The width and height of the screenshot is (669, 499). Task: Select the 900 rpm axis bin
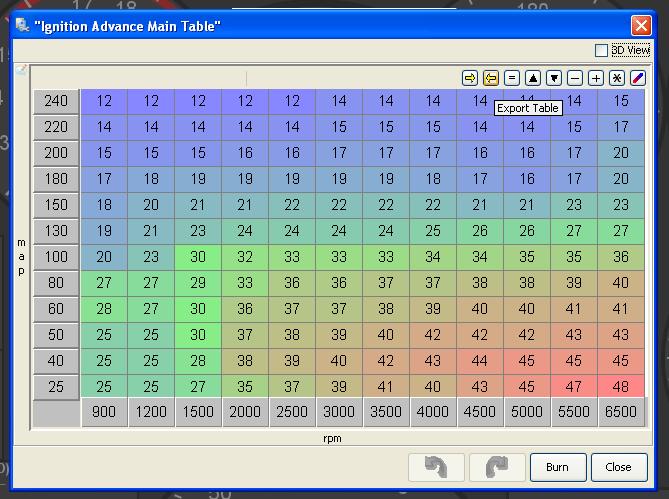tap(104, 412)
